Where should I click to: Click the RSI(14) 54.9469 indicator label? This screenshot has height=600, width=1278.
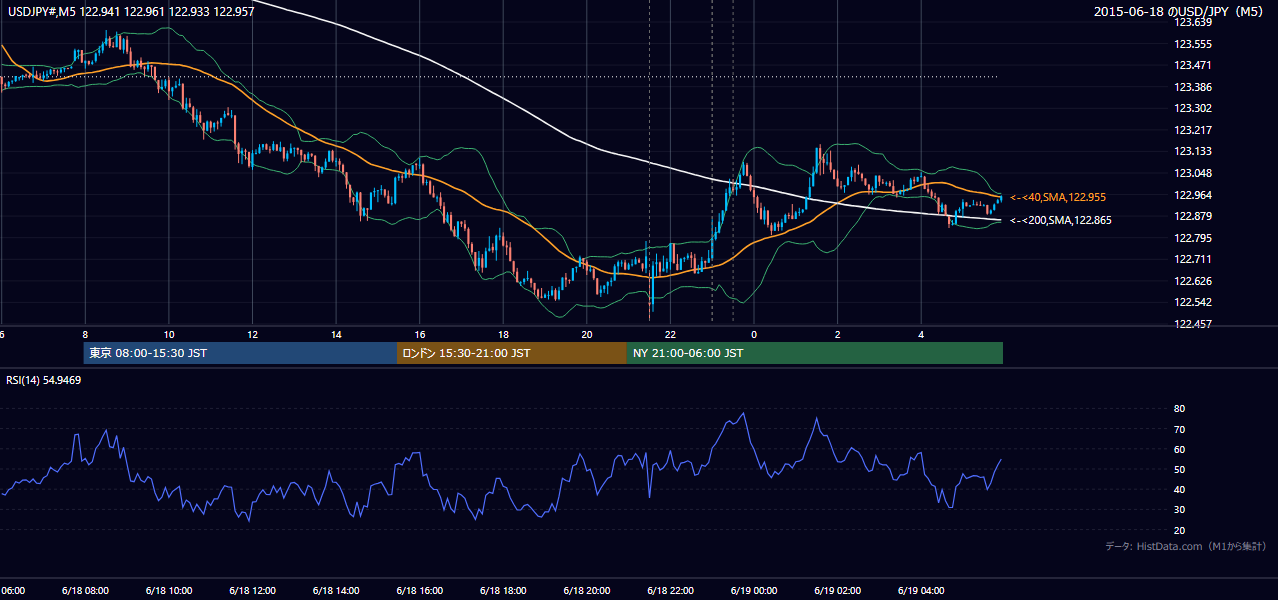[x=44, y=380]
